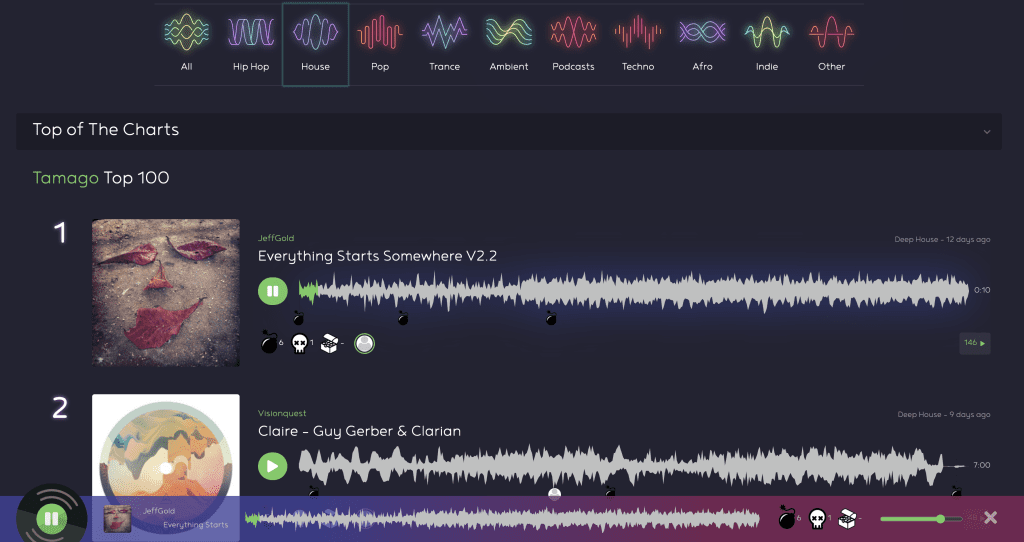Click the skull icon in bottom player bar
This screenshot has width=1024, height=542.
tap(817, 518)
